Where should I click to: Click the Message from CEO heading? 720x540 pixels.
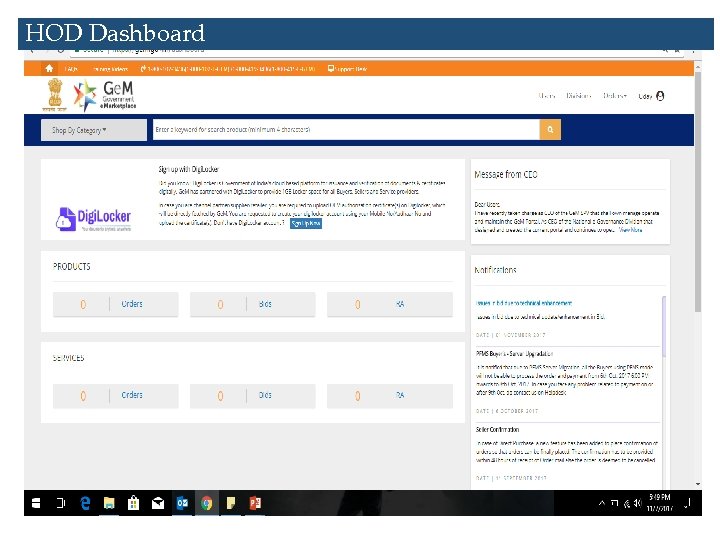(x=506, y=174)
